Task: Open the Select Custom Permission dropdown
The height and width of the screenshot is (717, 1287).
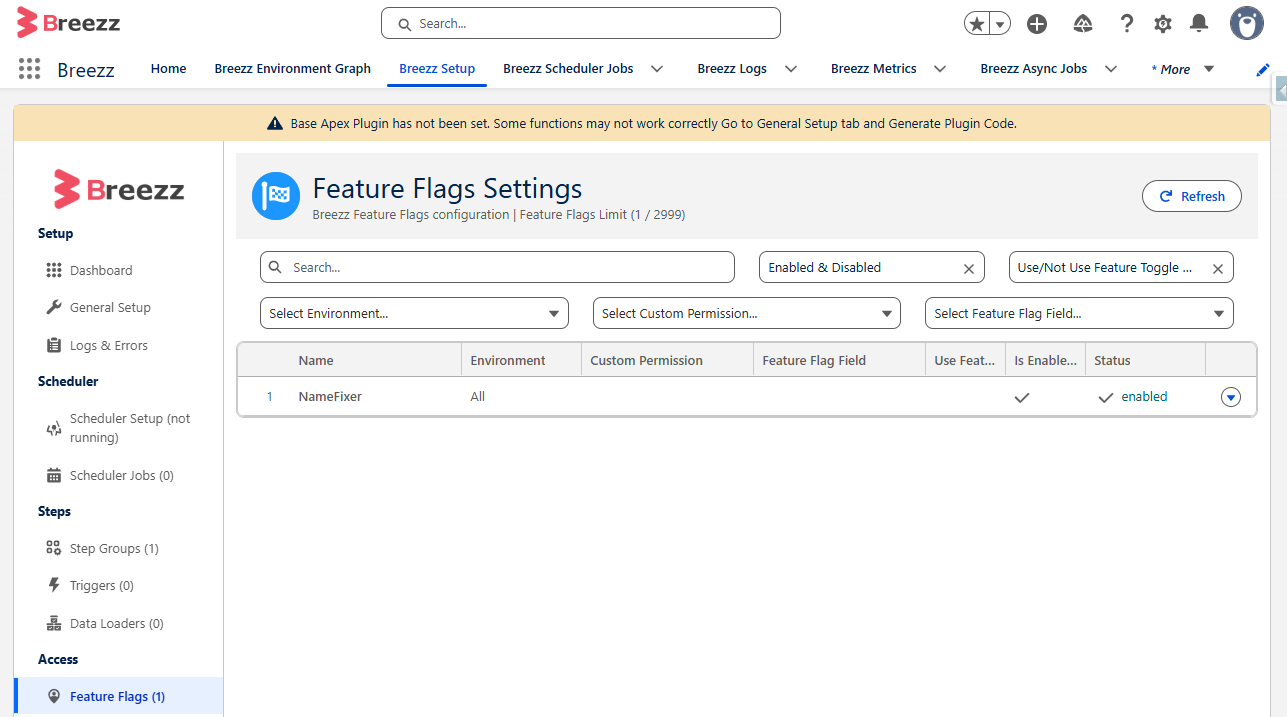Action: (x=747, y=313)
